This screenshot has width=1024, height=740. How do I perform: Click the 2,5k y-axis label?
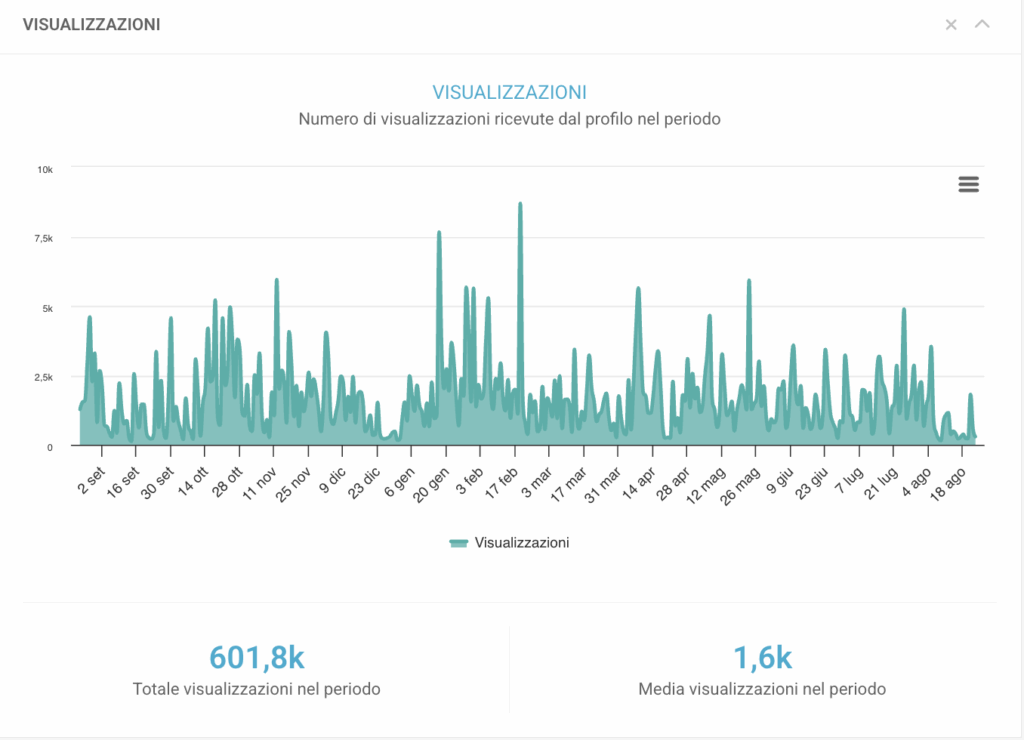44,378
